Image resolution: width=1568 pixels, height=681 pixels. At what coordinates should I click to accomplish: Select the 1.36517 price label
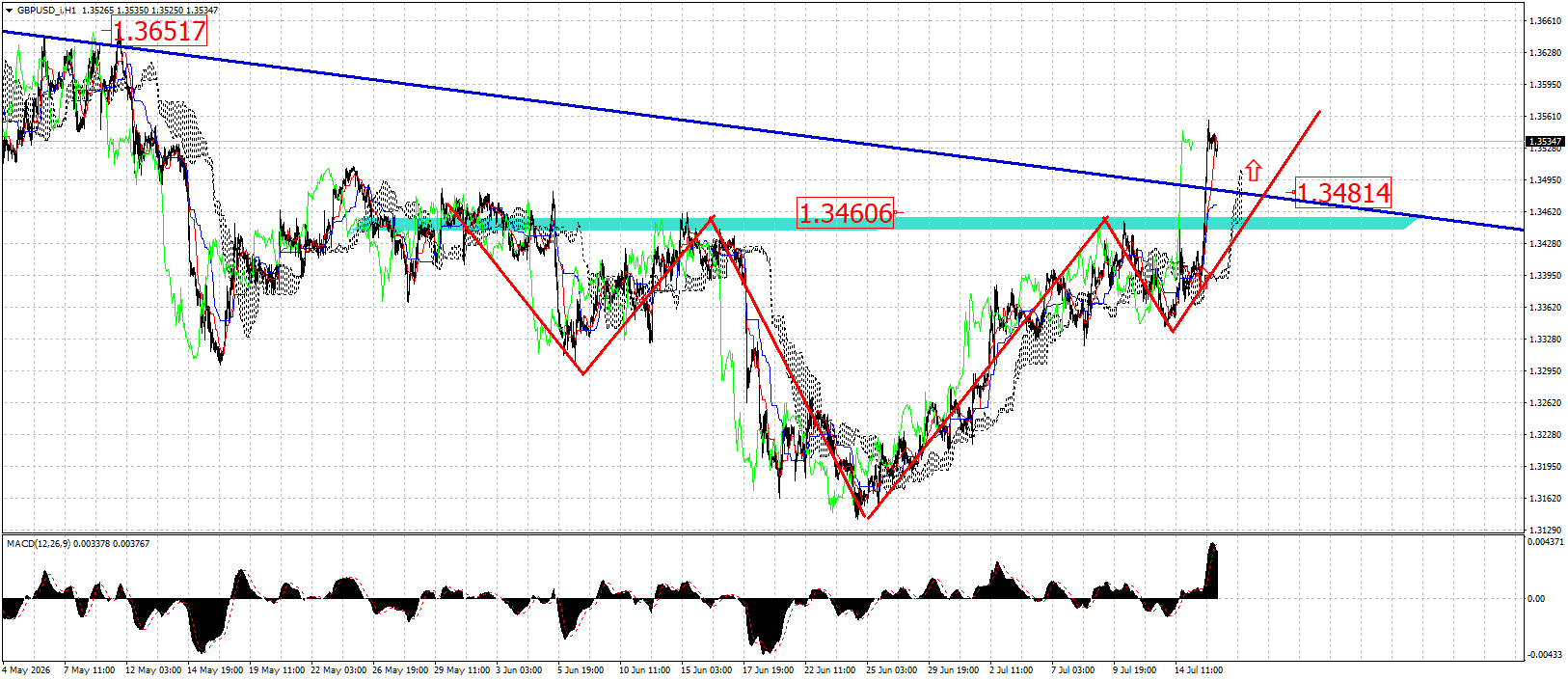[x=160, y=31]
